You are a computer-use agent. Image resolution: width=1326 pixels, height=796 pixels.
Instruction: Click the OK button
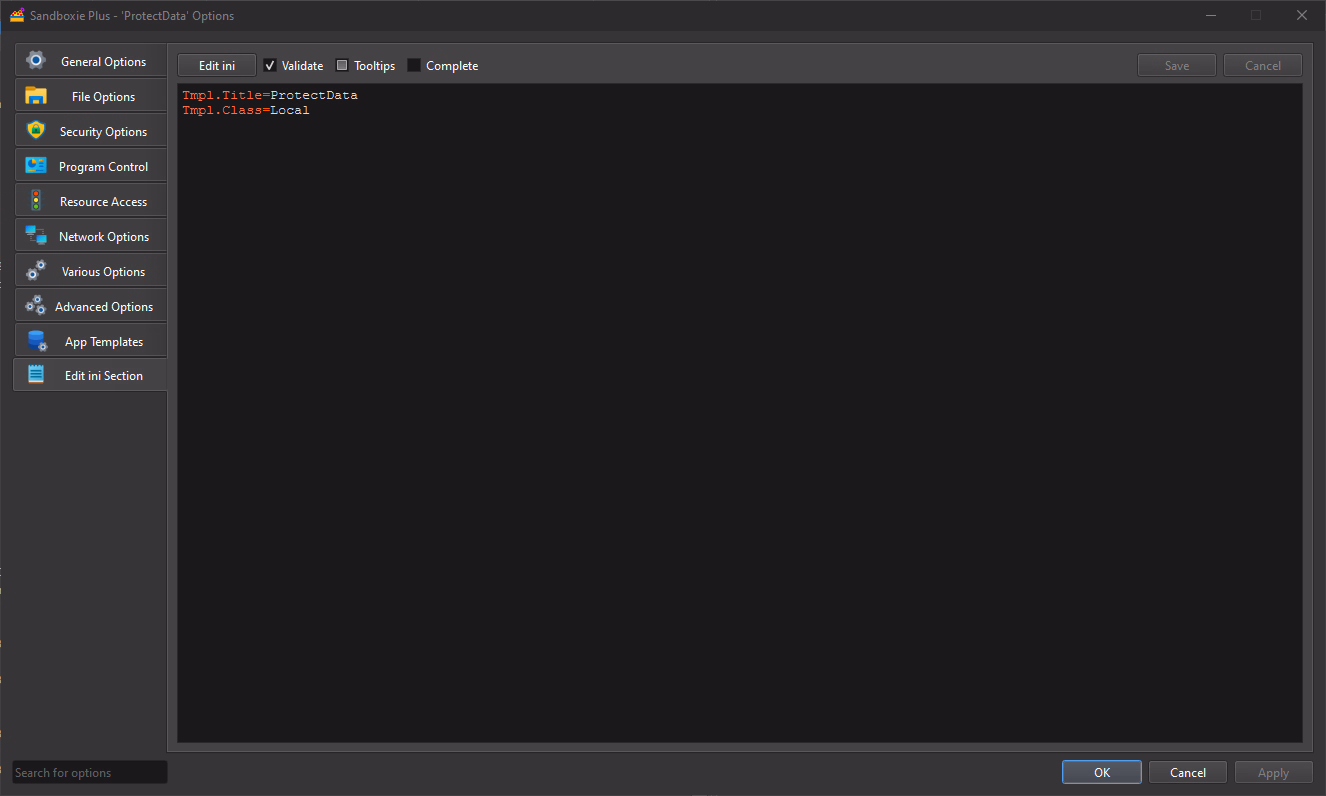(1101, 772)
